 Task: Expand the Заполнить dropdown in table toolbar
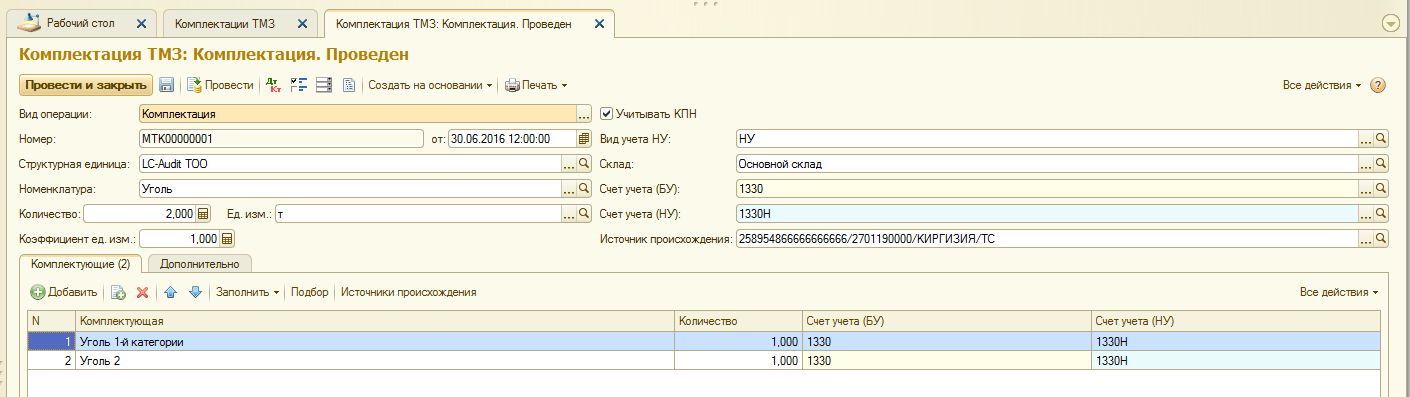tap(247, 292)
